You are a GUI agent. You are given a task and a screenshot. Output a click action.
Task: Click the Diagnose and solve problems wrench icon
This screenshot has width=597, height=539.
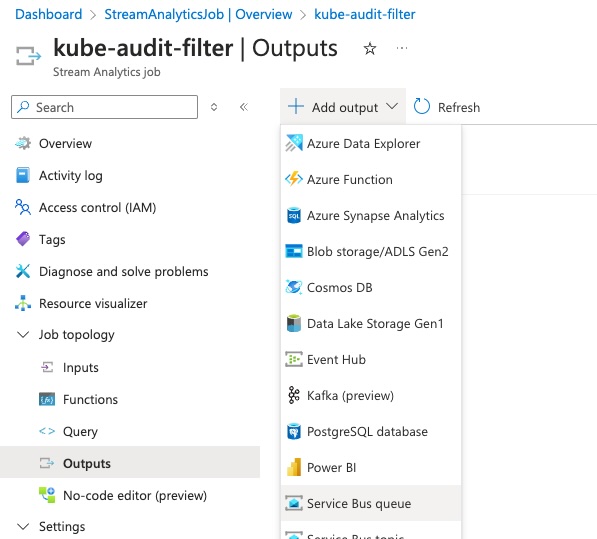(23, 271)
